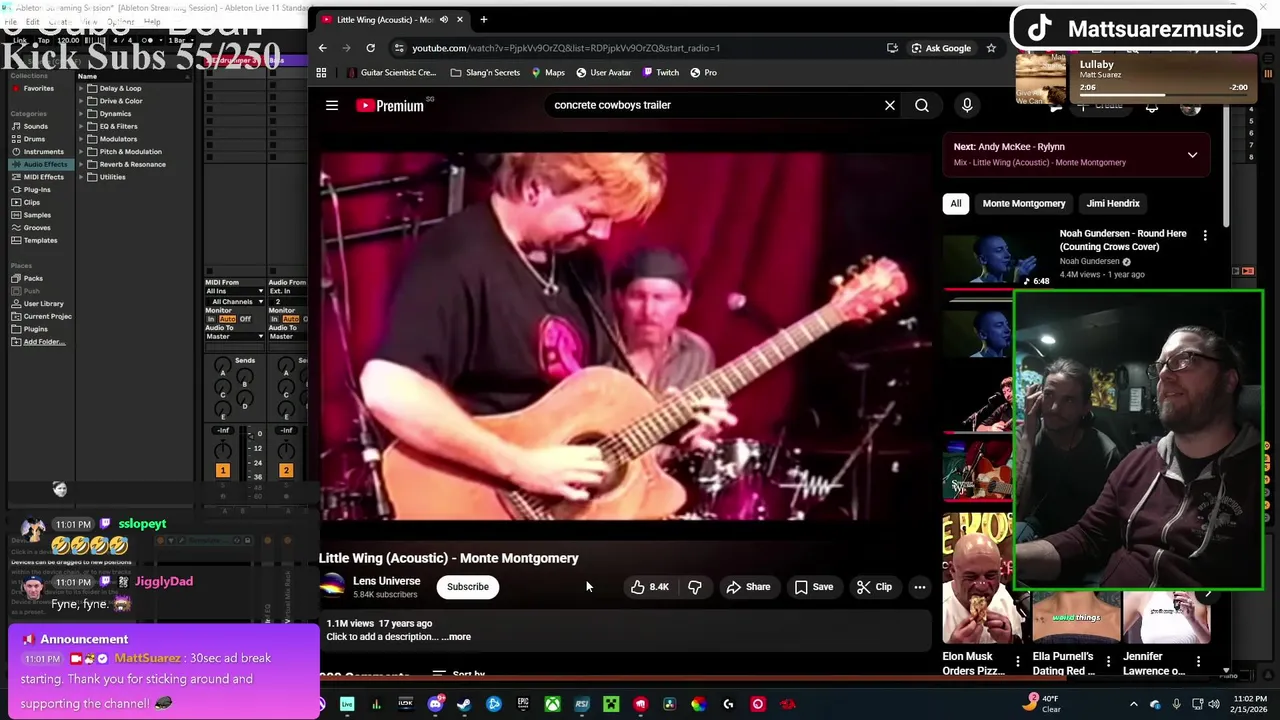This screenshot has height=720, width=1280.
Task: Open Guitar Scientist bookmark
Action: (x=391, y=72)
